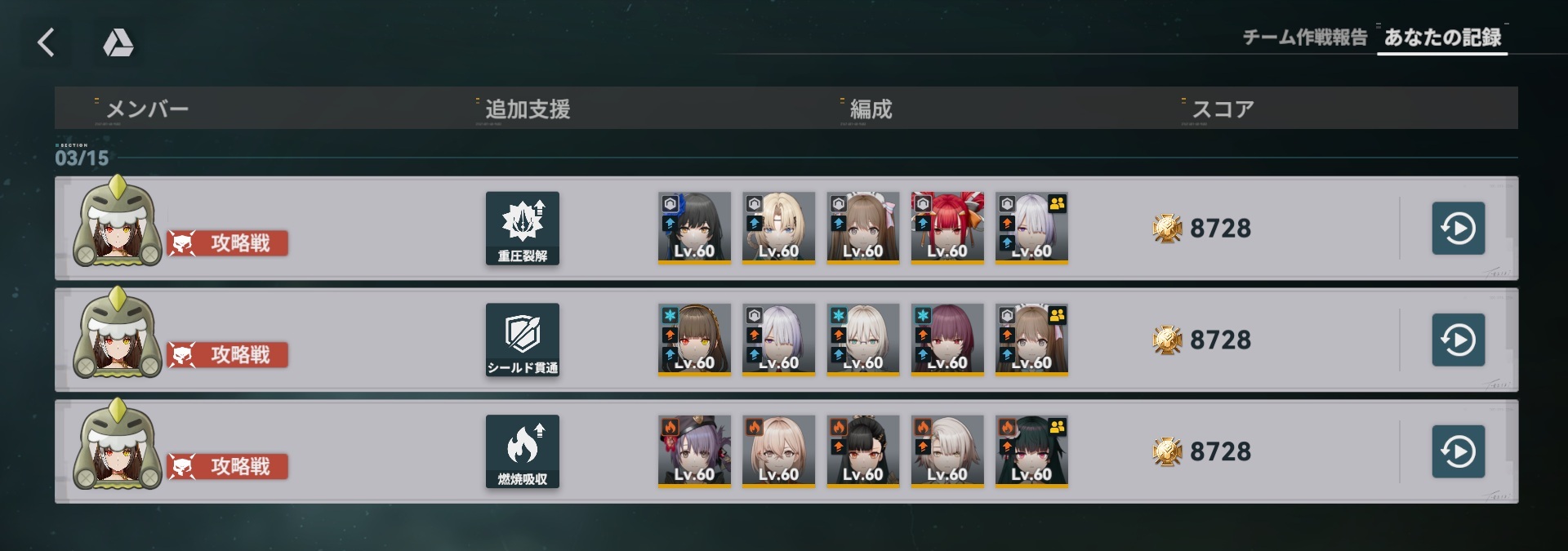Open the triangular home logo icon
The width and height of the screenshot is (1568, 551).
click(x=118, y=42)
